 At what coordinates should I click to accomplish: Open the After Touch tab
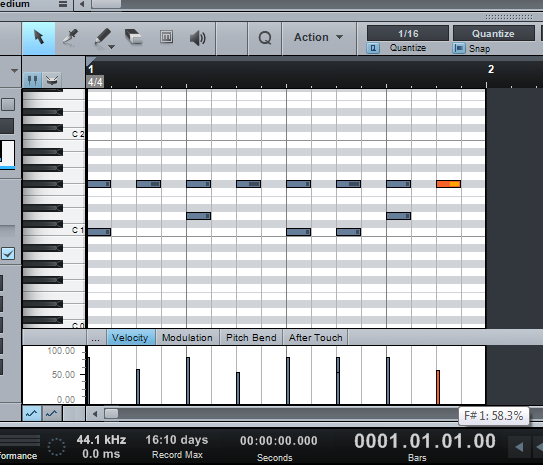pos(315,337)
